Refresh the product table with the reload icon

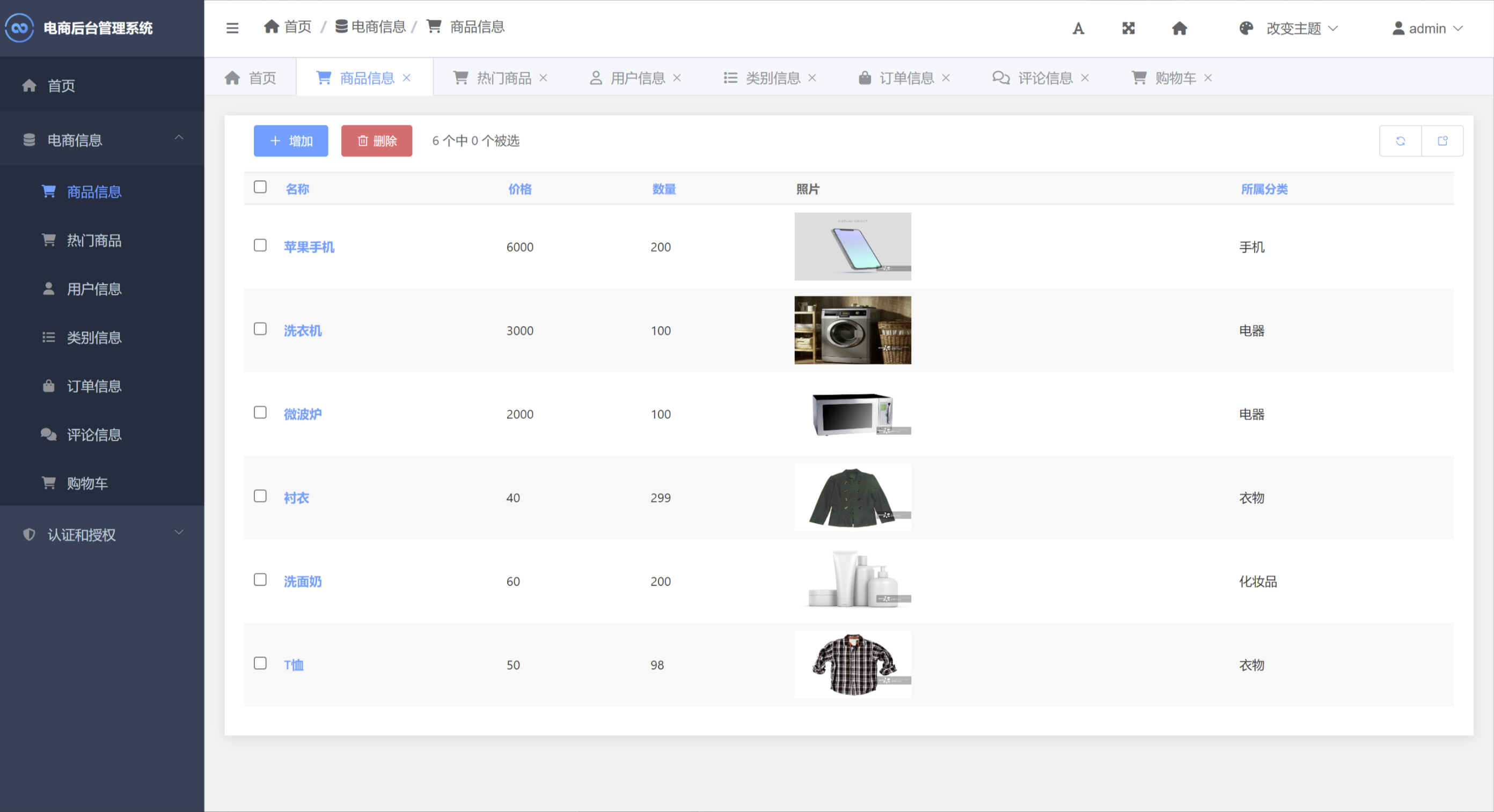click(1400, 141)
